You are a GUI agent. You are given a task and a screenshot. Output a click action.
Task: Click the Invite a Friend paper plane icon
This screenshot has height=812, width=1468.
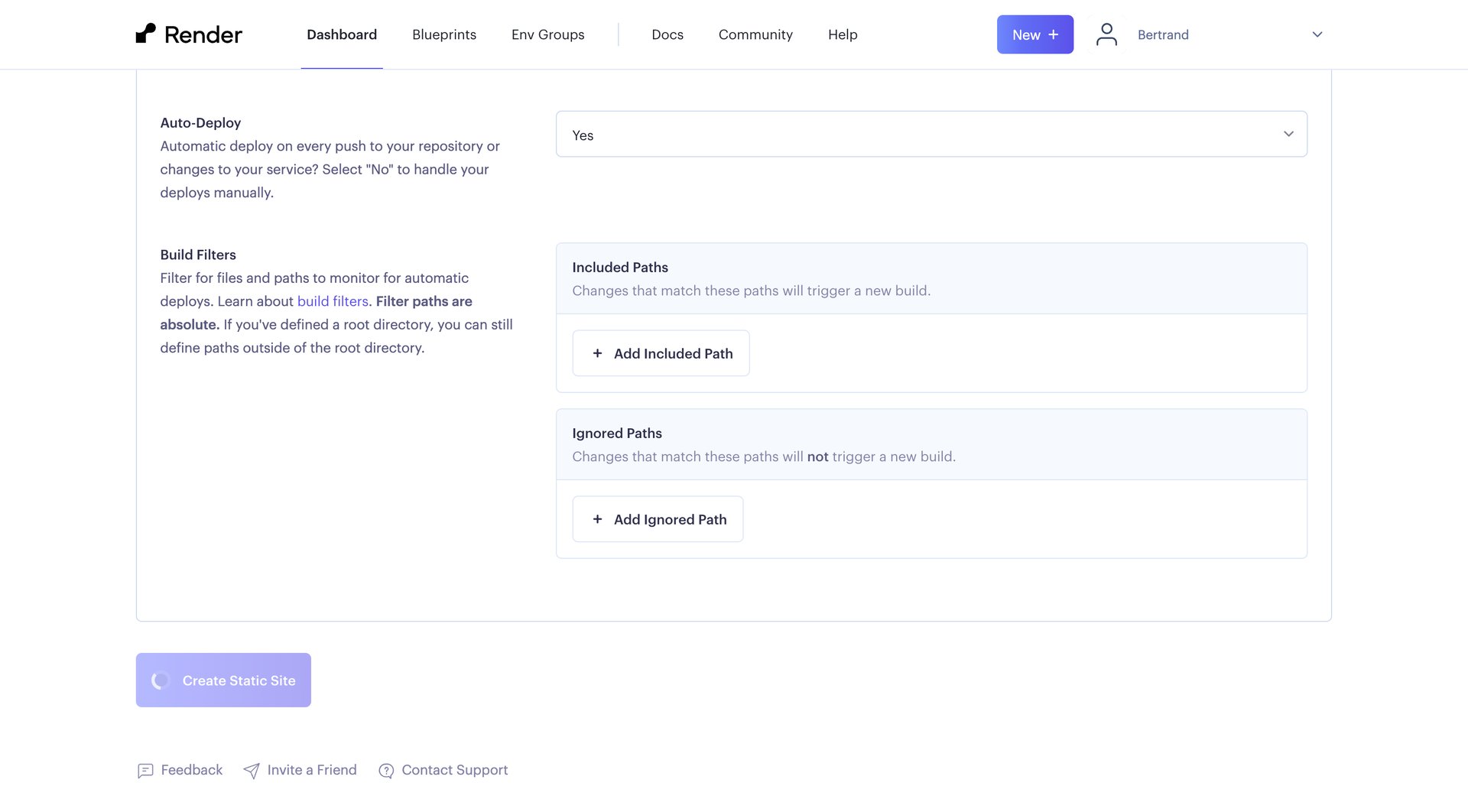(x=252, y=771)
